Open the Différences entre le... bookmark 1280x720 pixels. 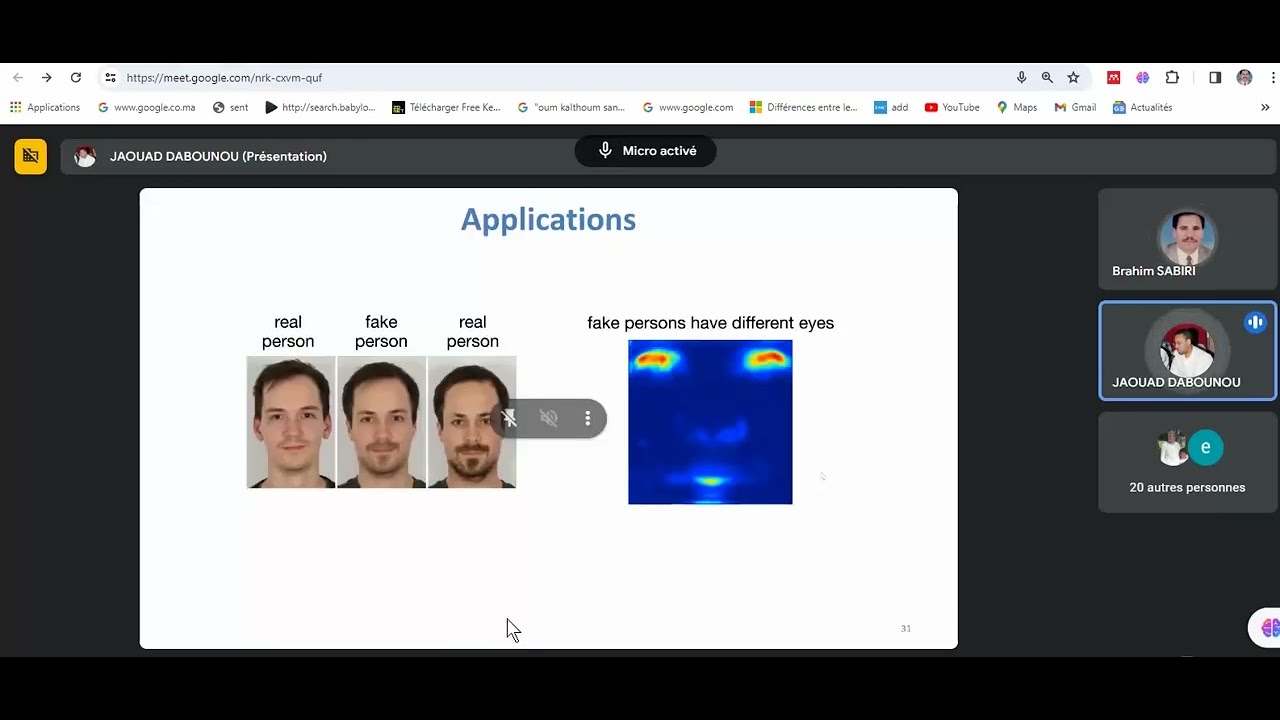804,107
